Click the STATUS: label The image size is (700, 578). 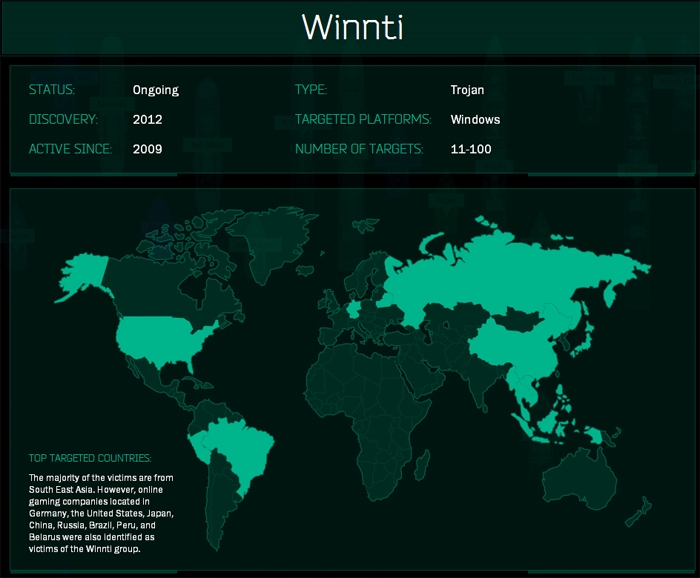52,90
